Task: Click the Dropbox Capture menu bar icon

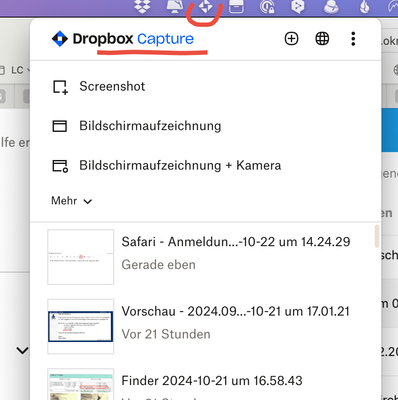Action: pos(206,7)
